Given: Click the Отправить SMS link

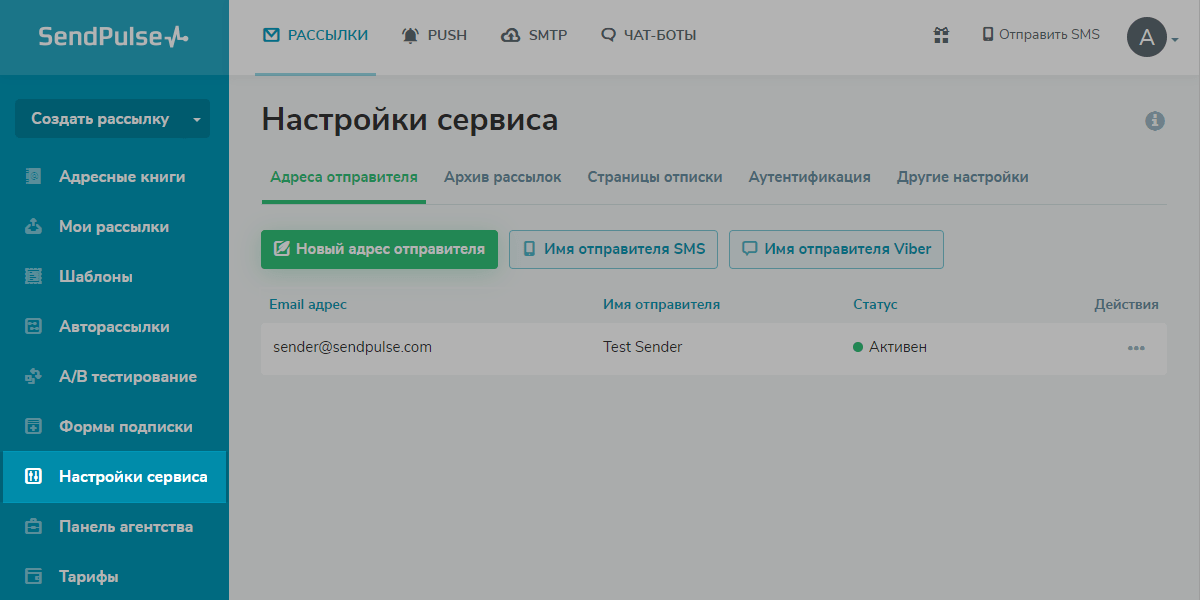Looking at the screenshot, I should (x=1041, y=34).
